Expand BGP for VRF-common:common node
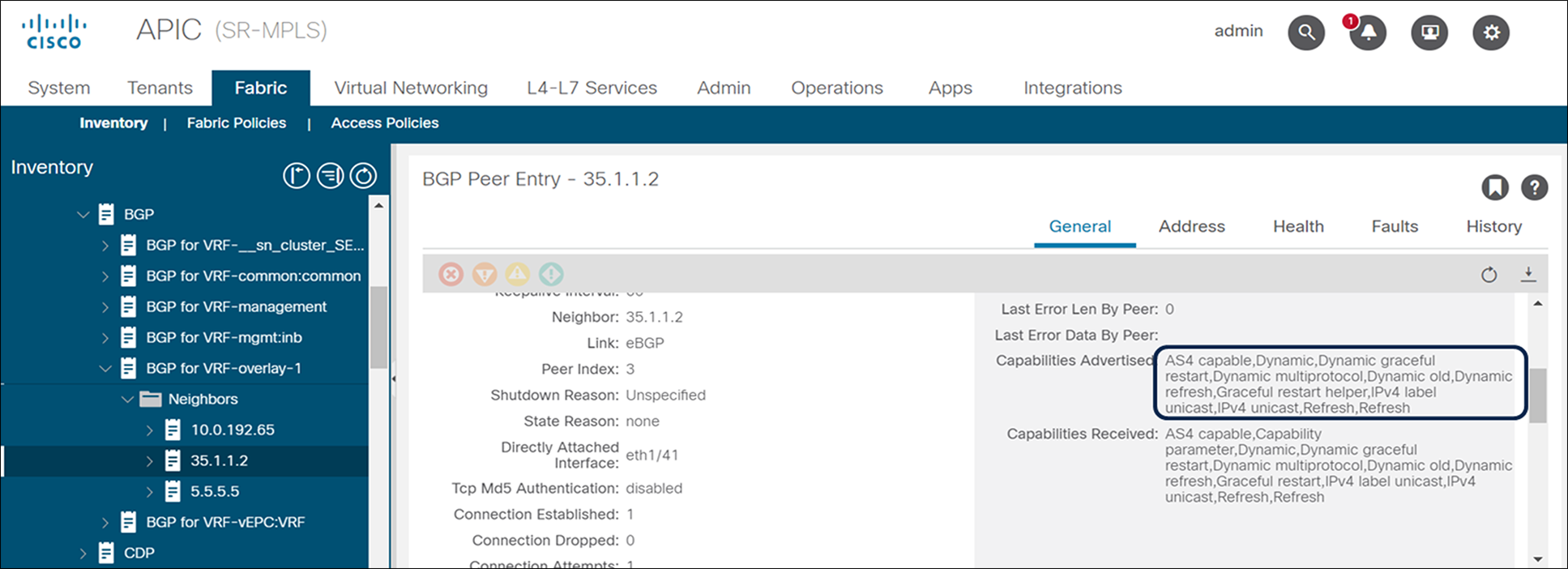 [105, 276]
